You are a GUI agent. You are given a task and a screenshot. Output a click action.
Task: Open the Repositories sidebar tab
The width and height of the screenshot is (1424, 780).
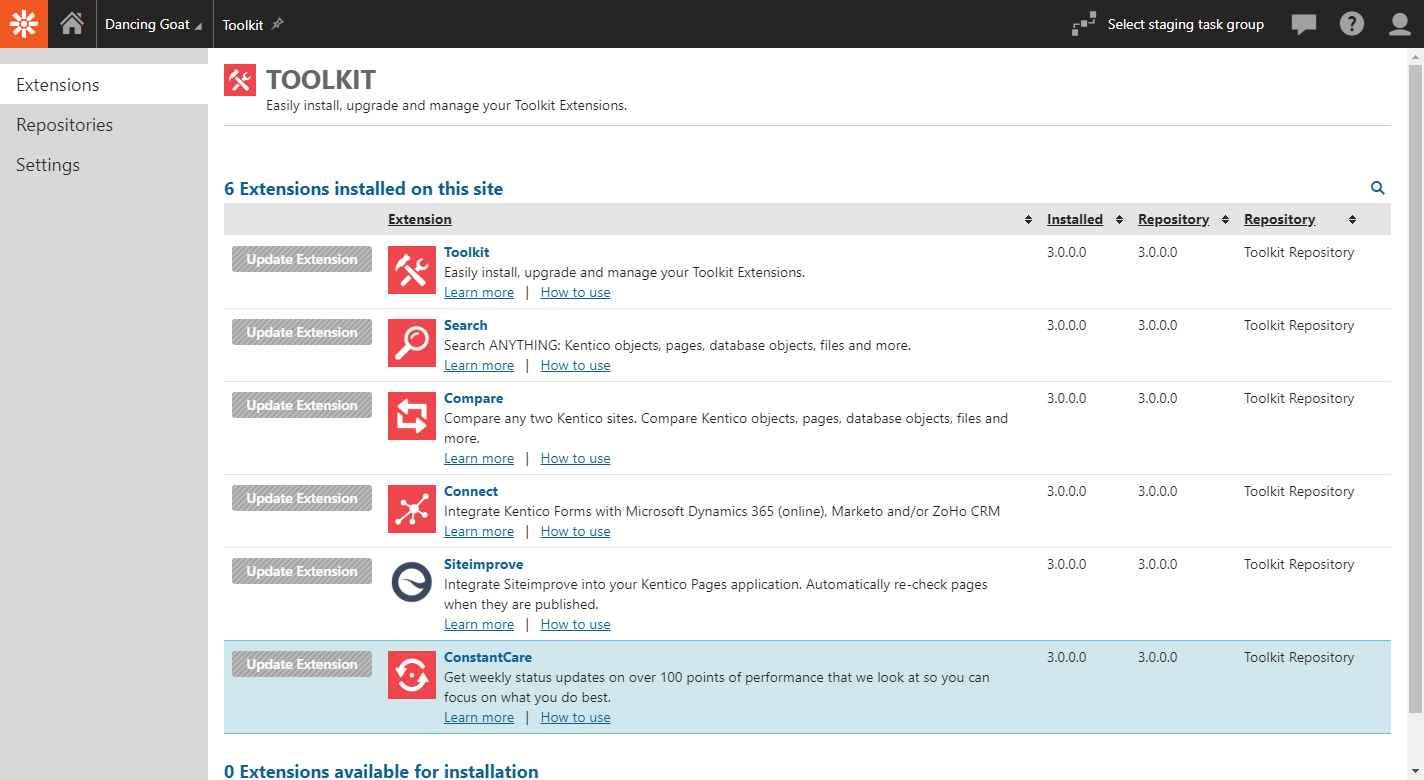click(x=104, y=124)
